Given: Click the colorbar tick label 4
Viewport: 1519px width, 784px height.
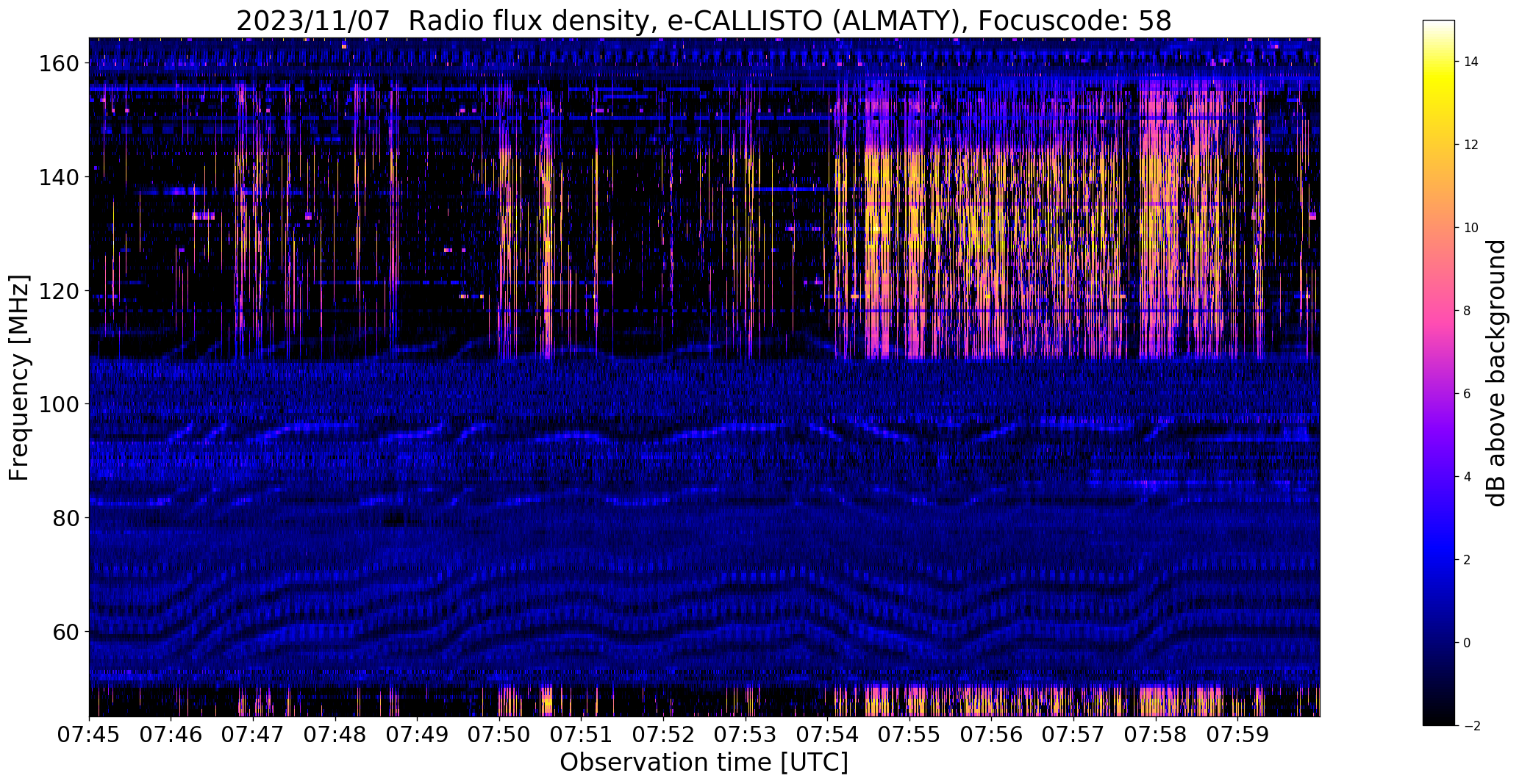Looking at the screenshot, I should point(1467,477).
